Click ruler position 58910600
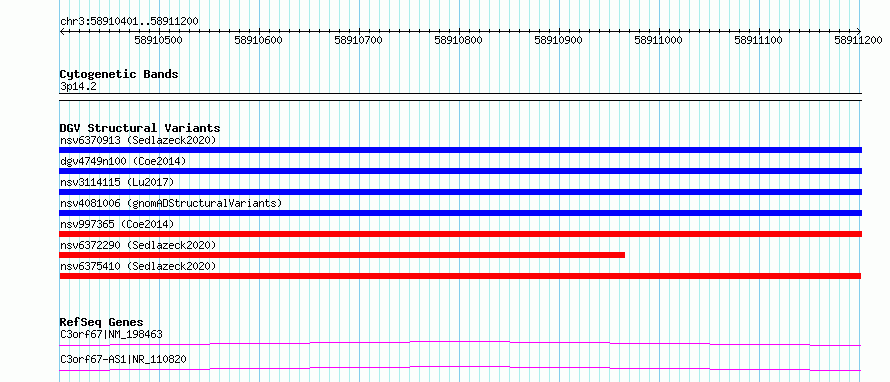Image resolution: width=890 pixels, height=382 pixels. [x=259, y=40]
